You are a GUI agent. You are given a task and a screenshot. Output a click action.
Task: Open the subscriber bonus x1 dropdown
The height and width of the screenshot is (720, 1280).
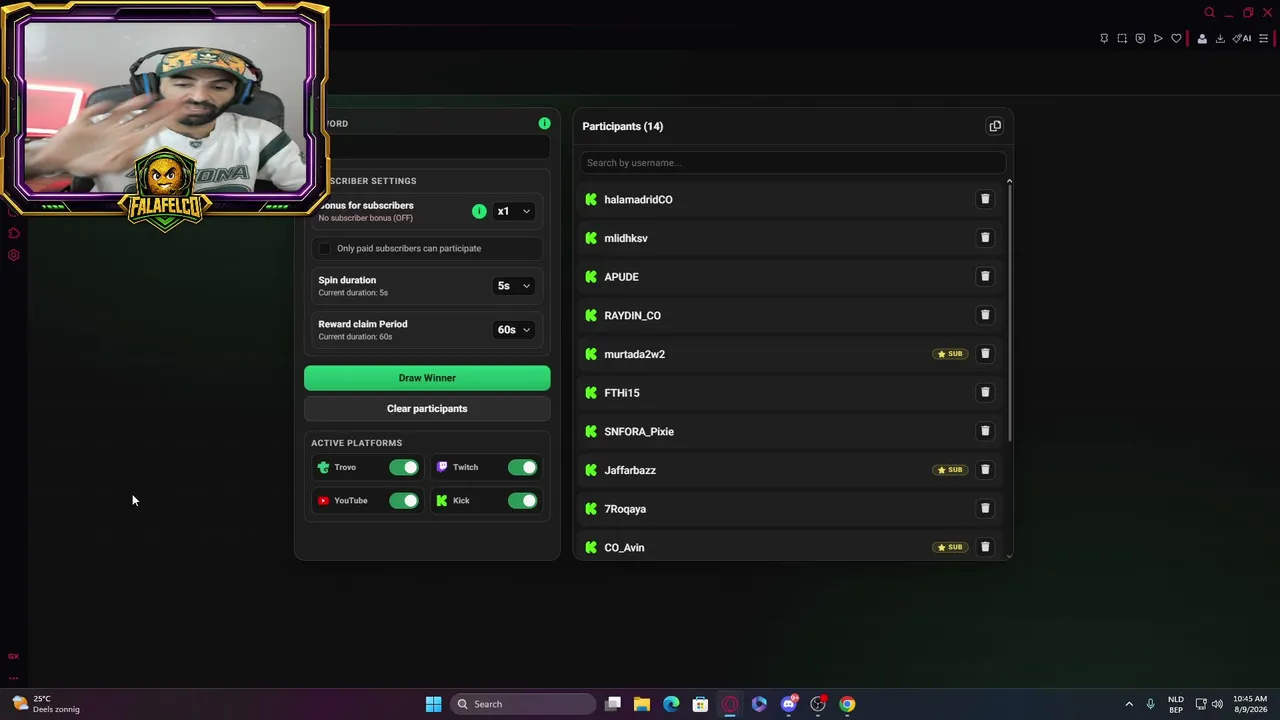click(514, 211)
